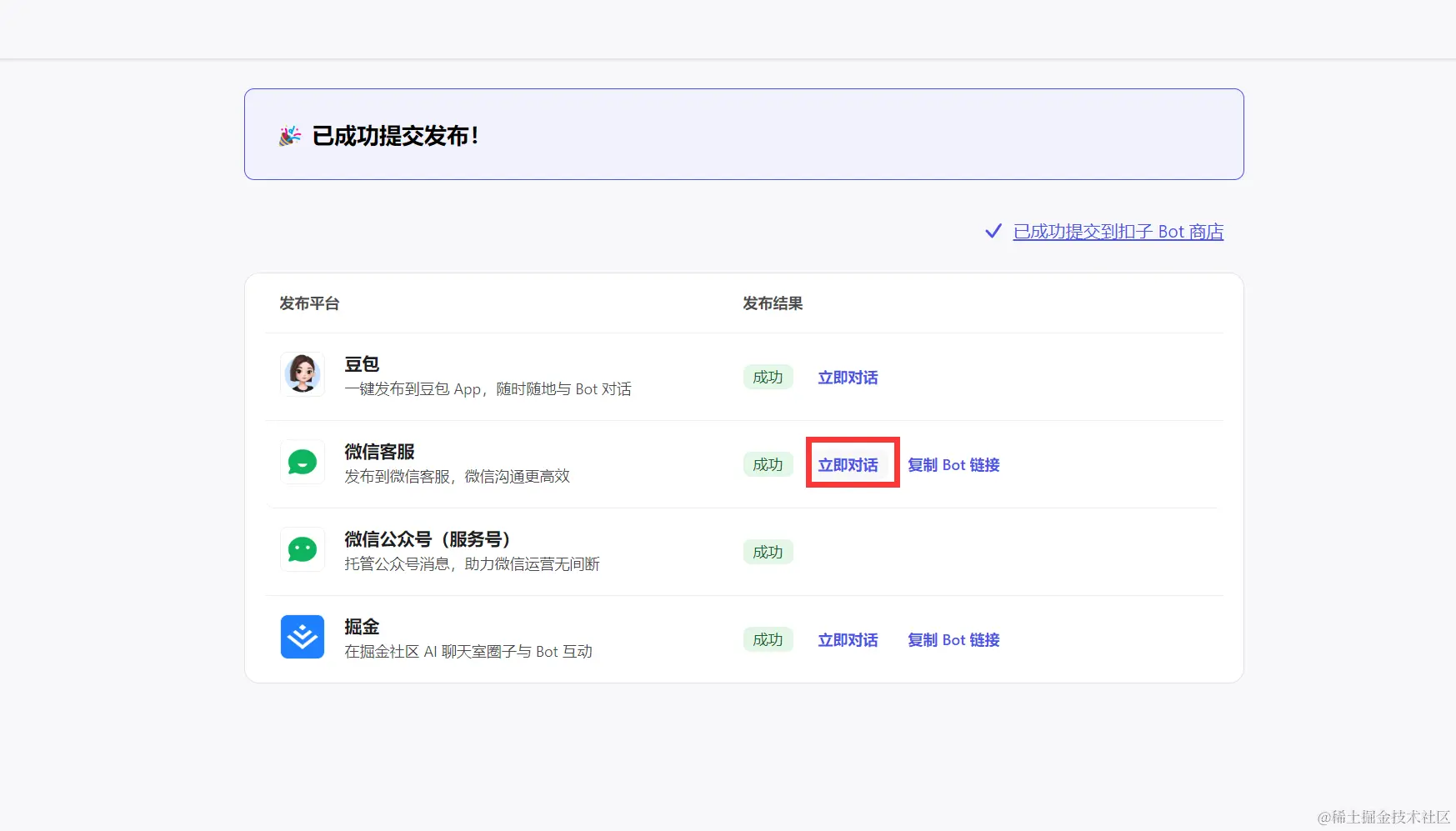Click the 掘金 platform name
1456x831 pixels.
point(362,627)
